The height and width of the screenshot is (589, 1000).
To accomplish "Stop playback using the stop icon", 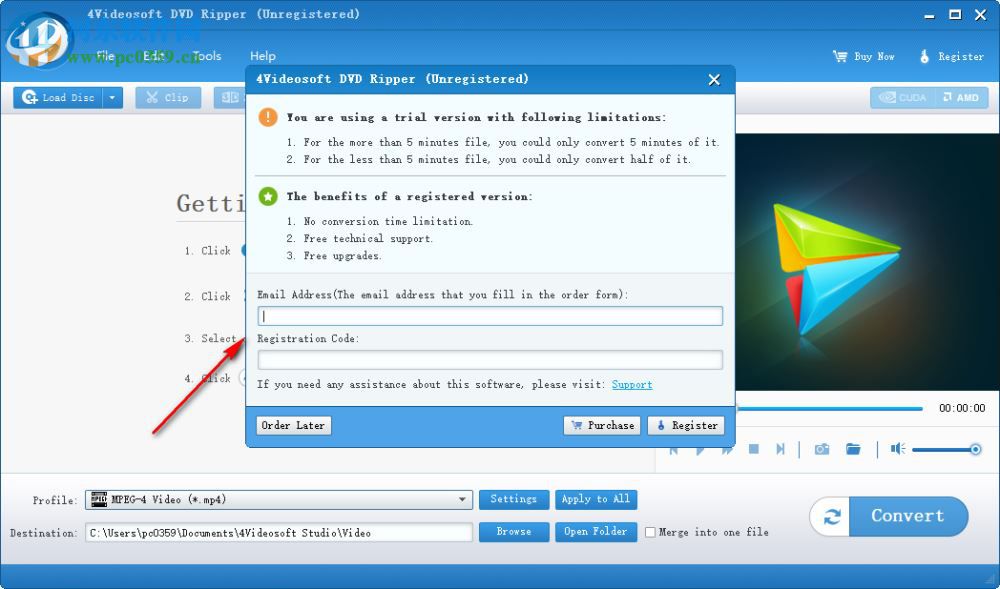I will [x=752, y=449].
